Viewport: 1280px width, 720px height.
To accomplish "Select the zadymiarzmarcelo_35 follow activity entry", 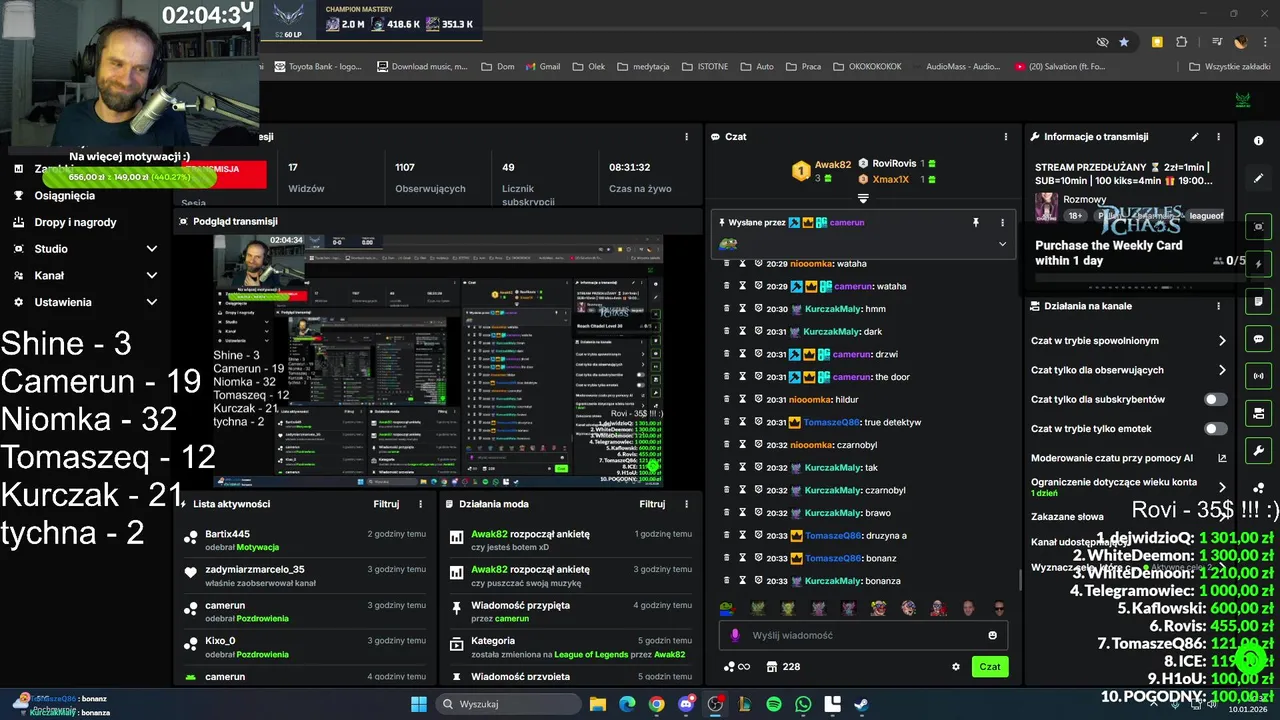I will [x=305, y=576].
